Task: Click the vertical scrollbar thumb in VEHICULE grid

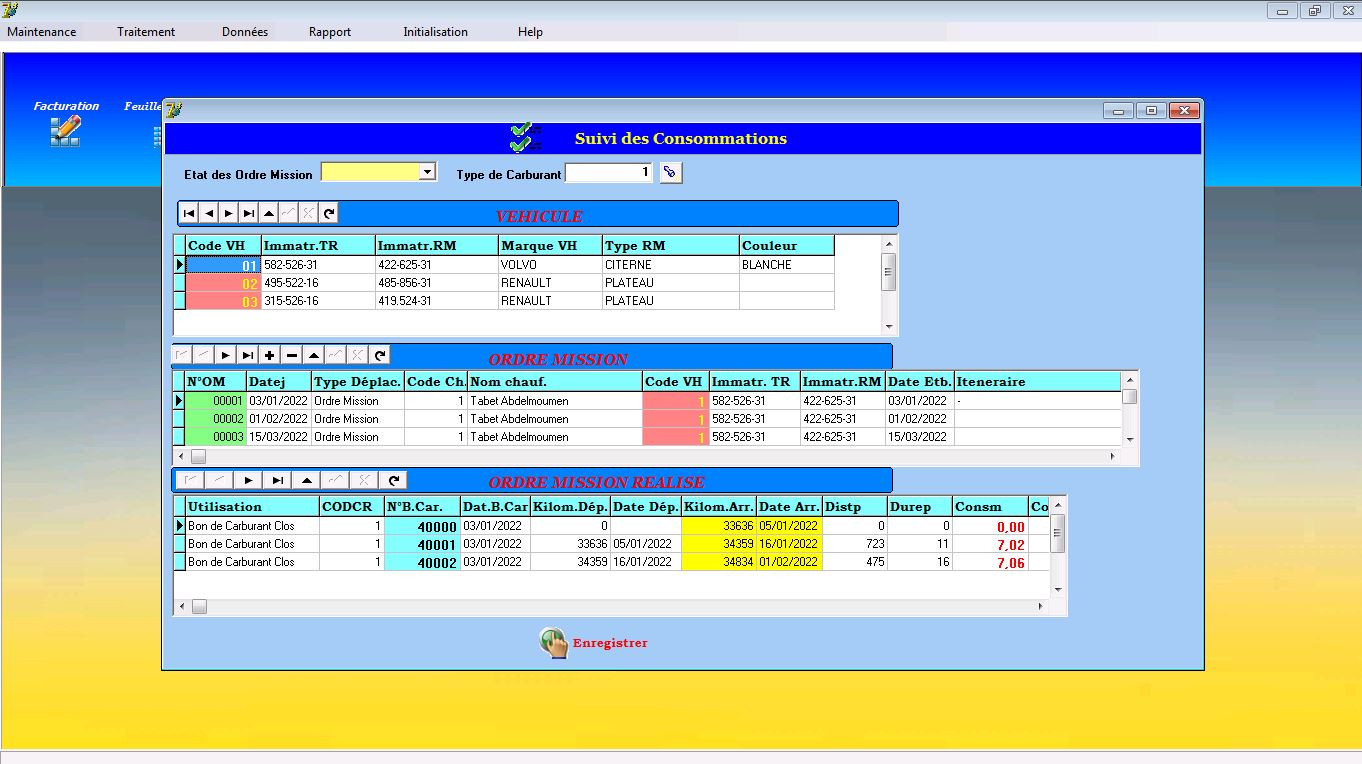Action: click(x=888, y=271)
